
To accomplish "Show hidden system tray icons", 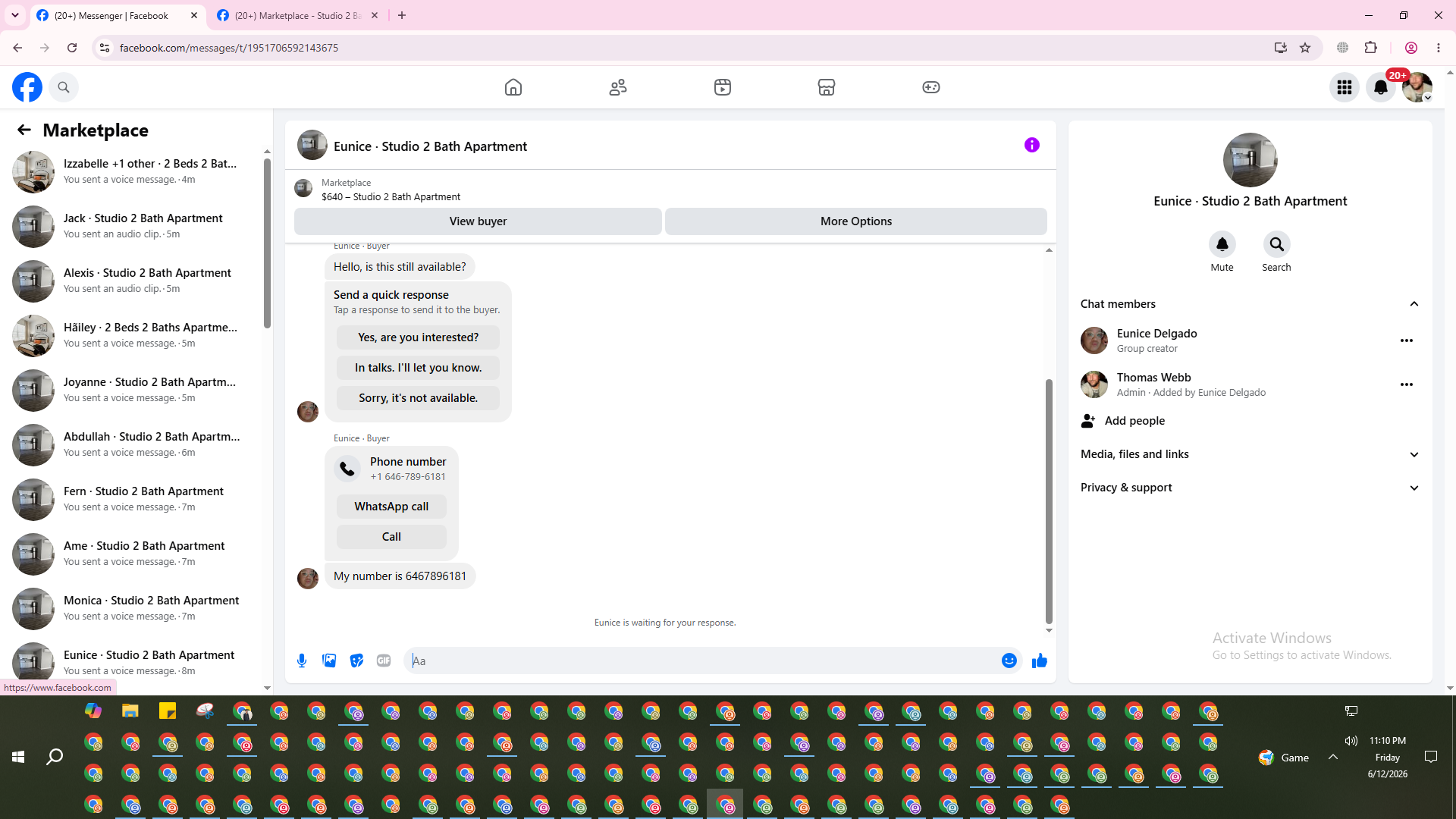I will [x=1333, y=757].
